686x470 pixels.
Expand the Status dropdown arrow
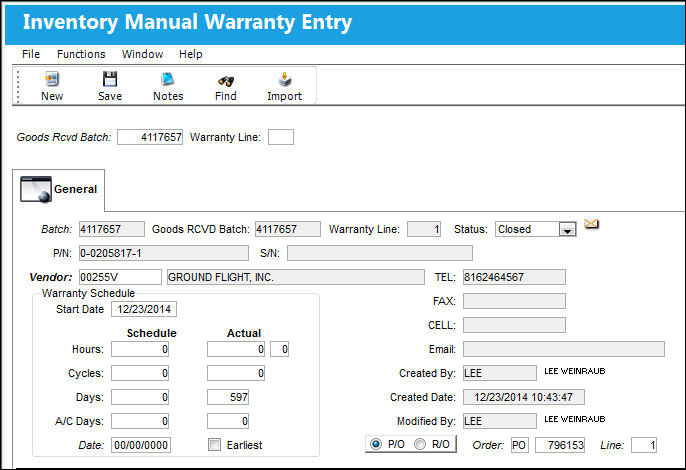click(x=567, y=229)
